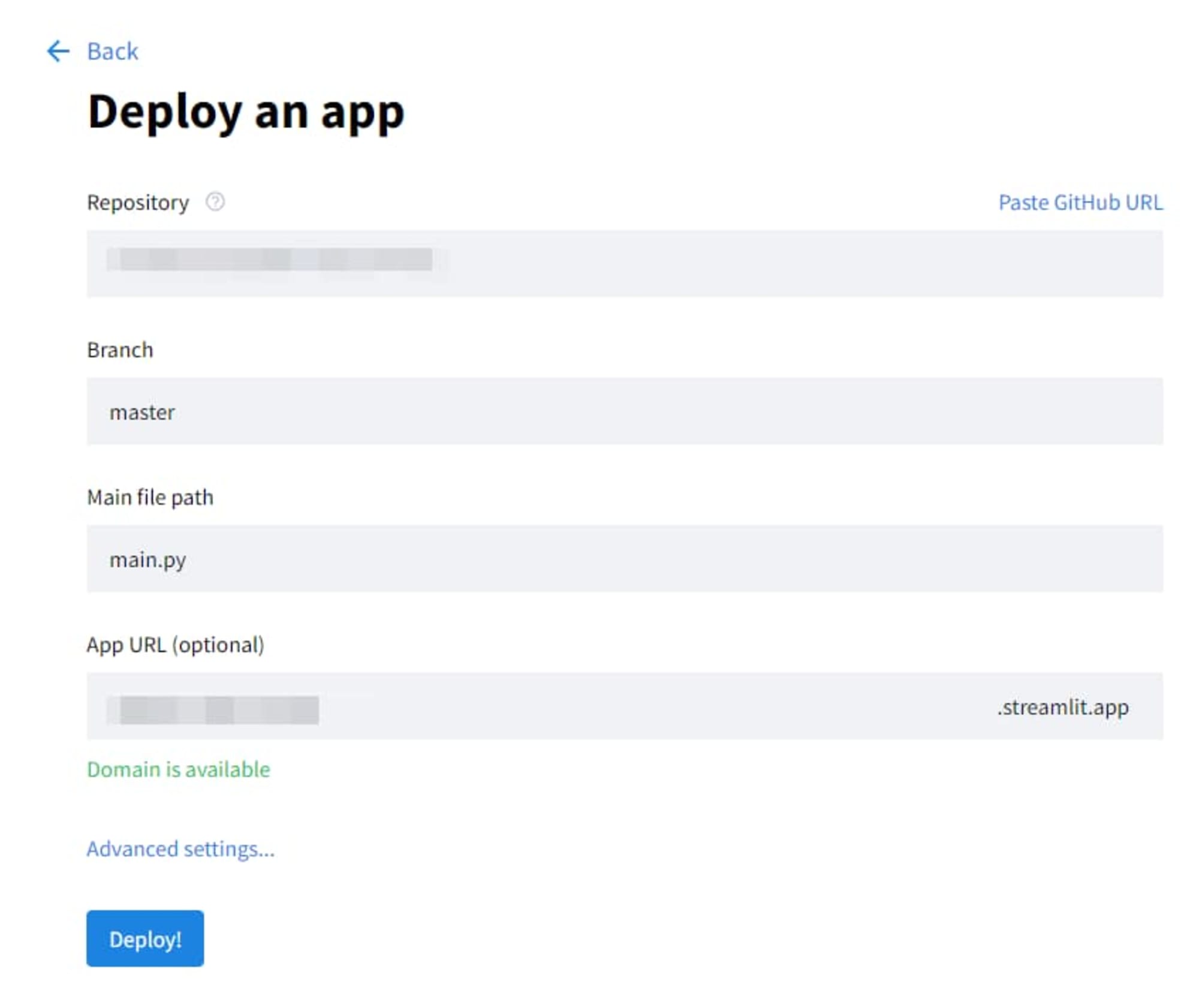Click the App URL (optional) label
This screenshot has height=1008, width=1199.
[x=176, y=645]
